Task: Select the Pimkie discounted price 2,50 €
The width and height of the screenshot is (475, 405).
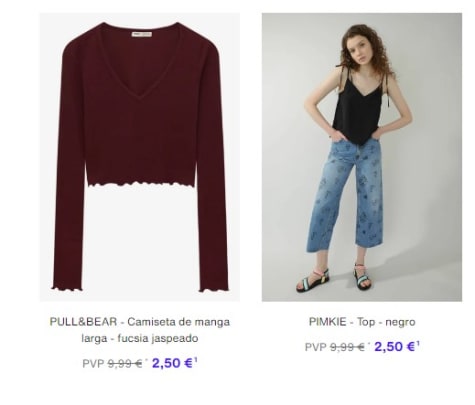Action: (394, 347)
